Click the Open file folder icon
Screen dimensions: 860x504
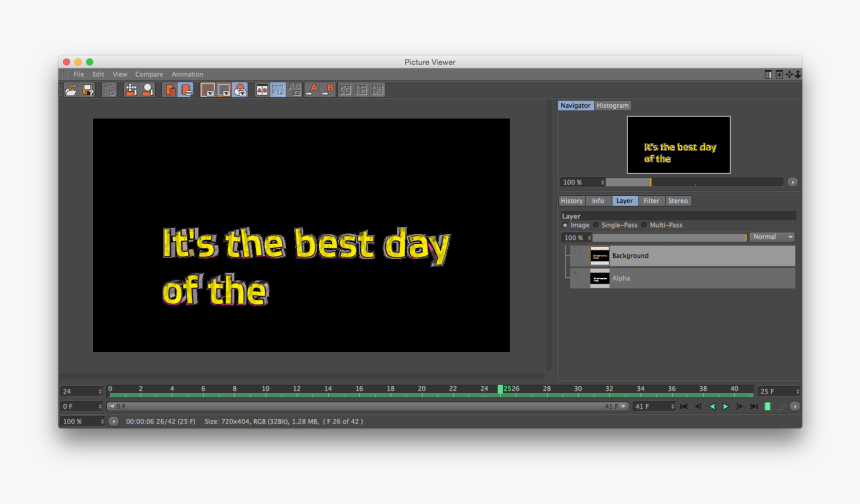71,90
